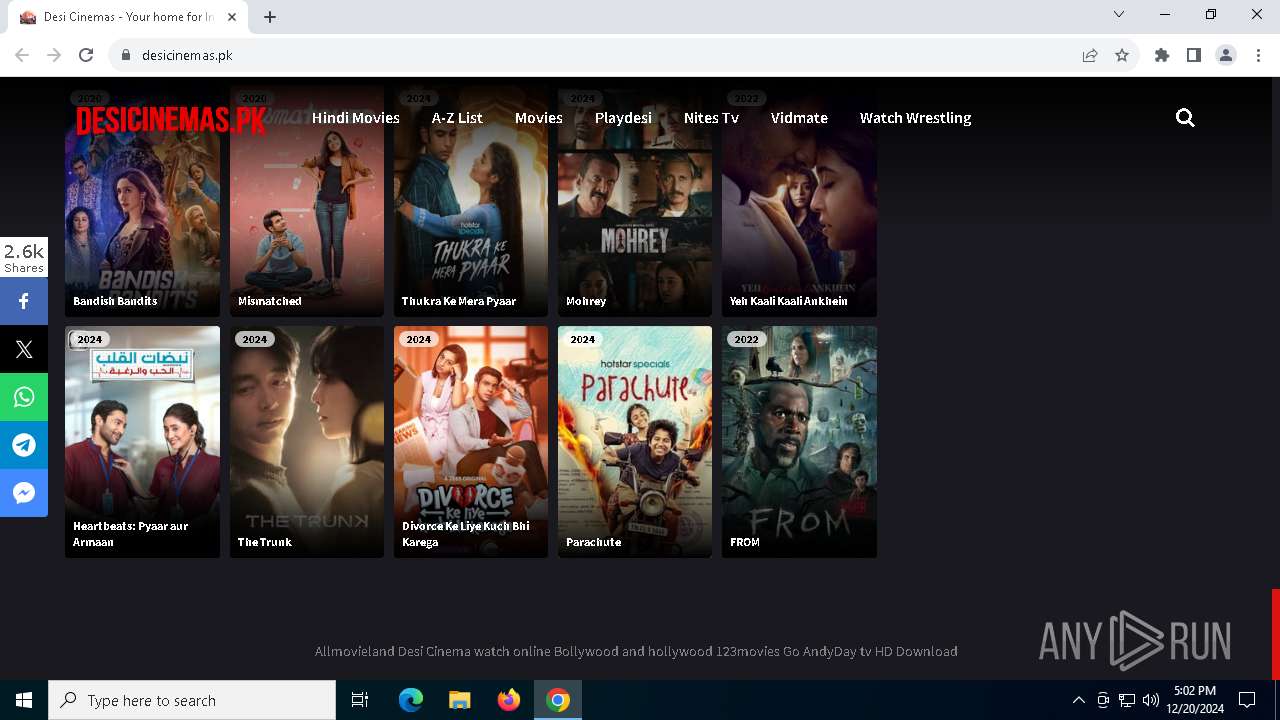
Task: Open The Trunk poster
Action: click(x=307, y=442)
